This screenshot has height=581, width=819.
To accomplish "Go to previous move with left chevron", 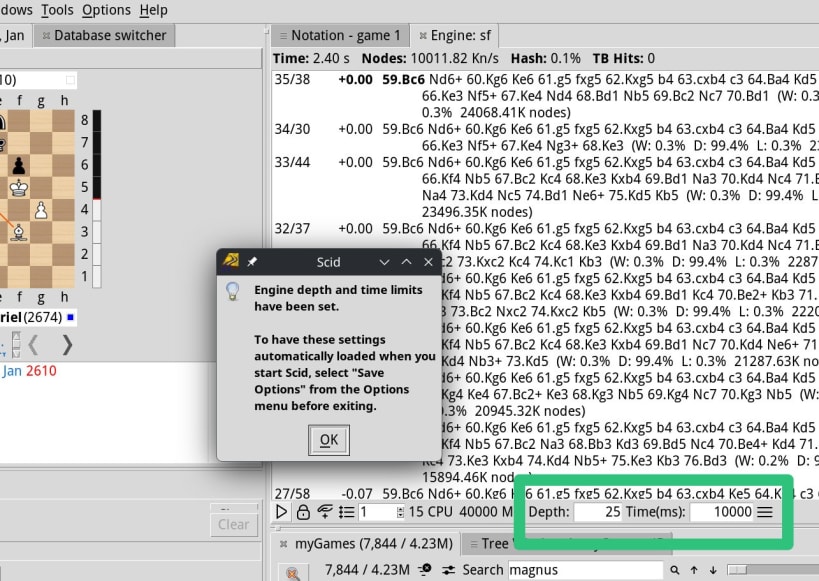I will tap(33, 345).
